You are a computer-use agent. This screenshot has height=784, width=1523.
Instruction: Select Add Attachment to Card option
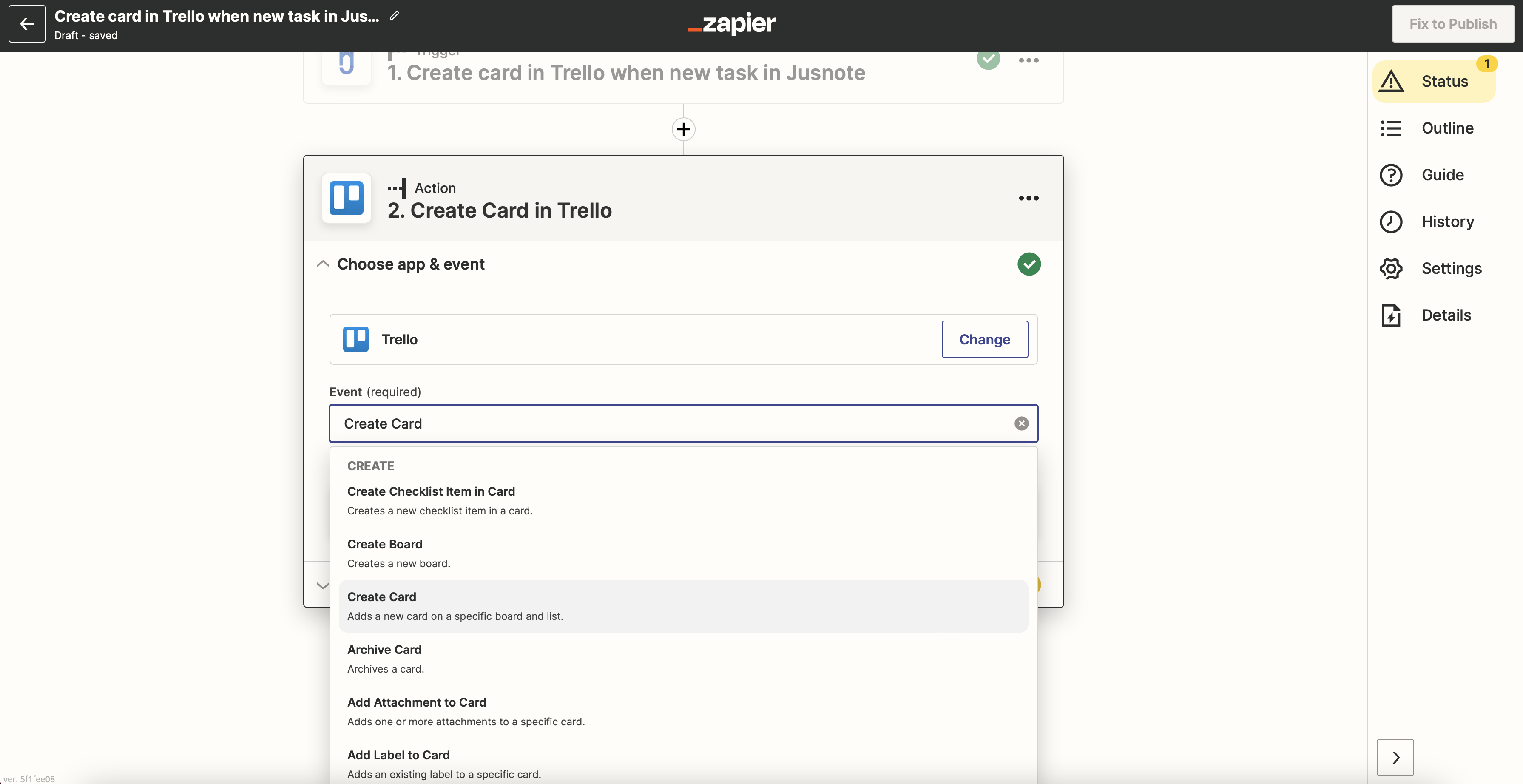point(683,711)
